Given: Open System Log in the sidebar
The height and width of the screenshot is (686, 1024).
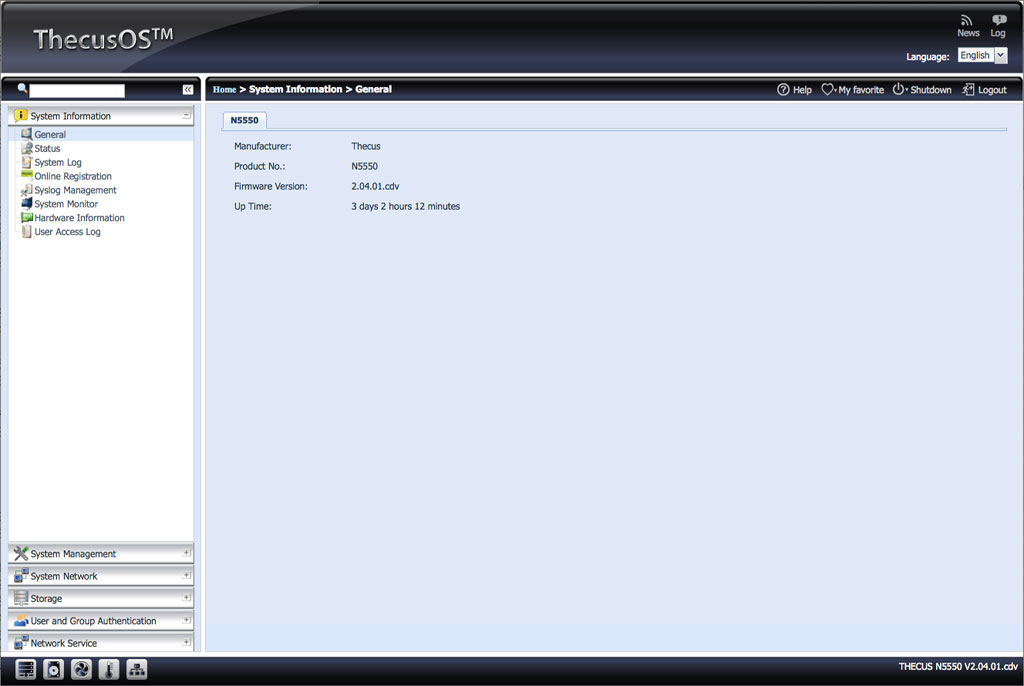Looking at the screenshot, I should pos(57,162).
